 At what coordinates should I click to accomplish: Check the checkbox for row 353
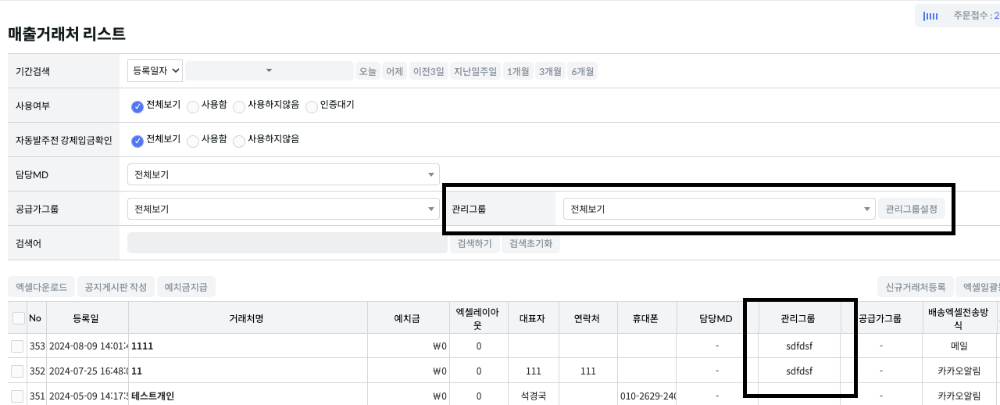click(x=18, y=346)
